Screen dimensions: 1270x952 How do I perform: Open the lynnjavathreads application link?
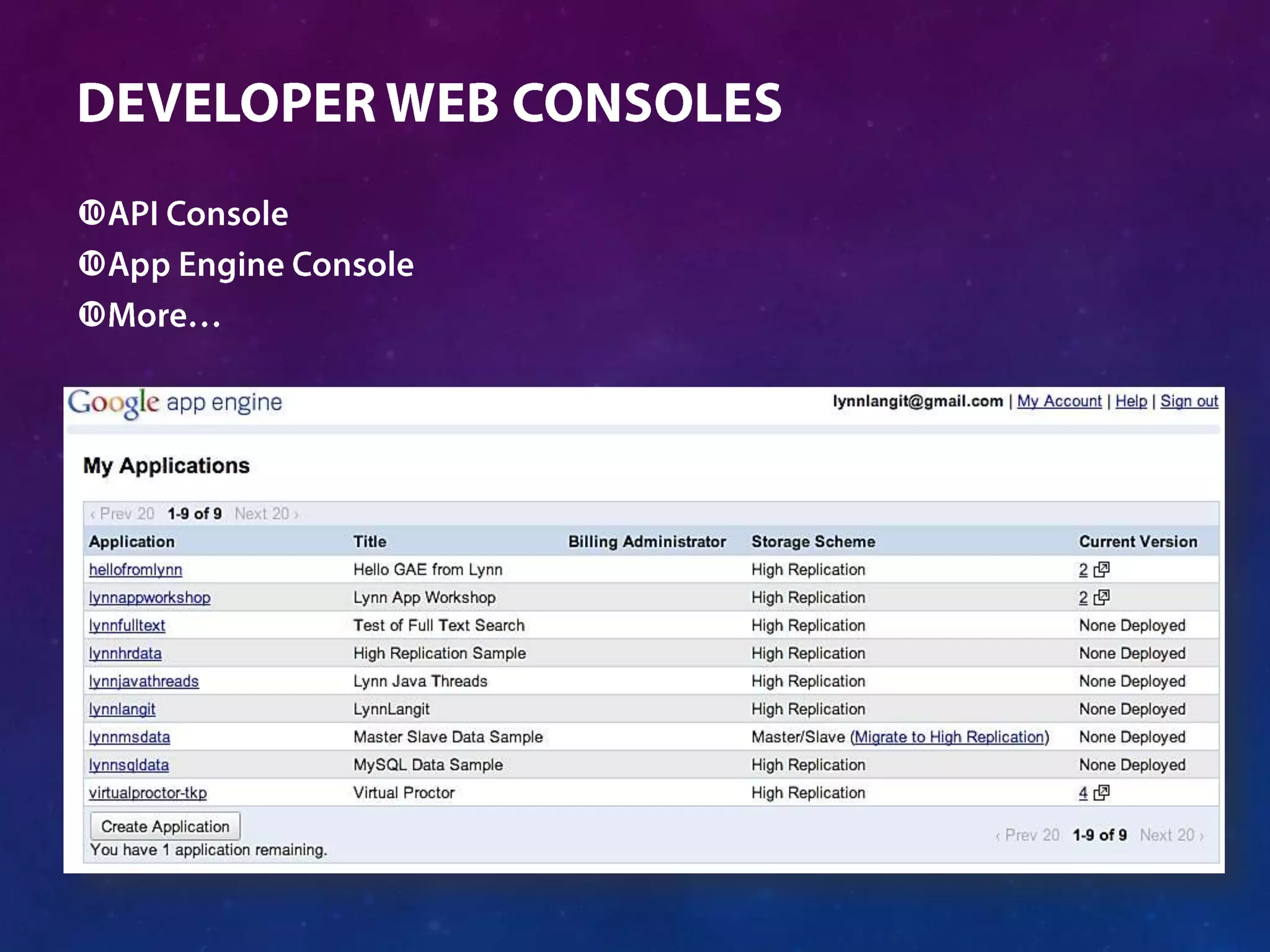tap(143, 681)
